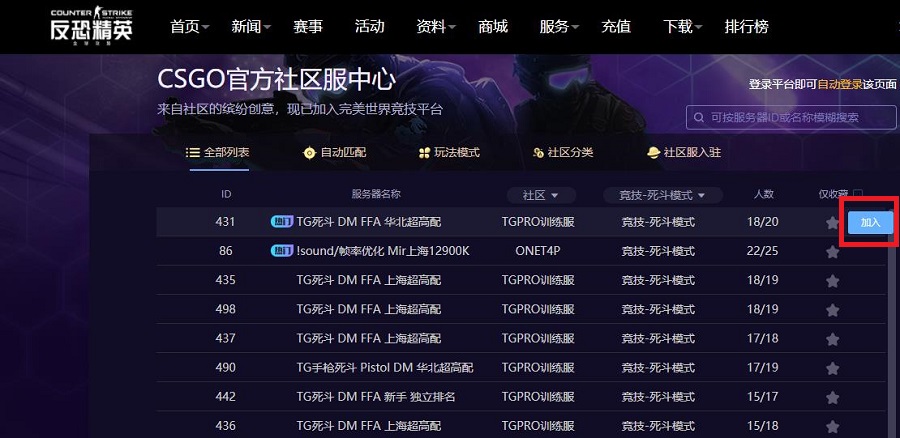Click the 全部列表 list icon
The image size is (900, 438).
tap(193, 153)
